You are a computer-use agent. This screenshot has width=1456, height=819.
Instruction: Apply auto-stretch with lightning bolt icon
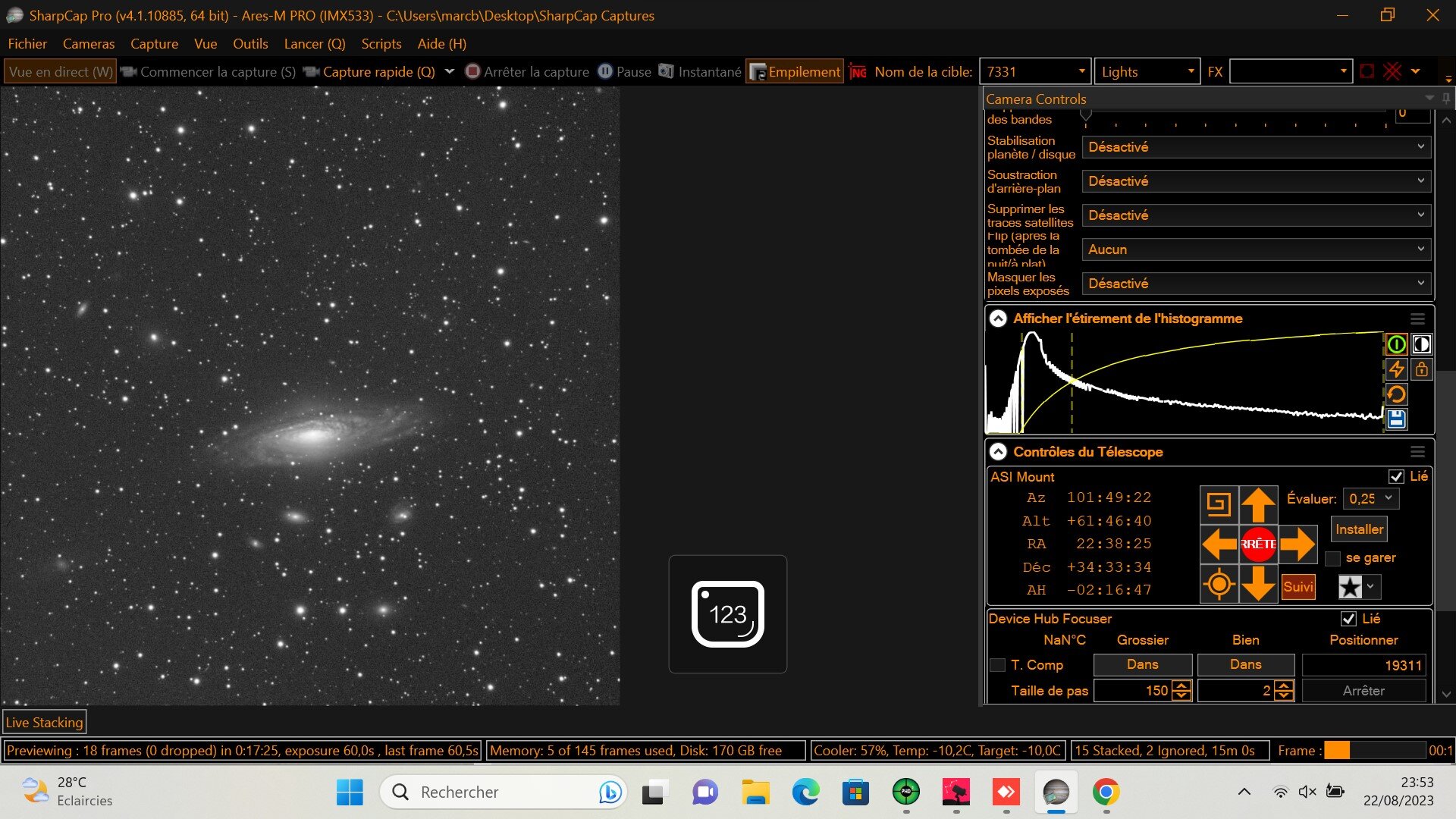tap(1396, 369)
